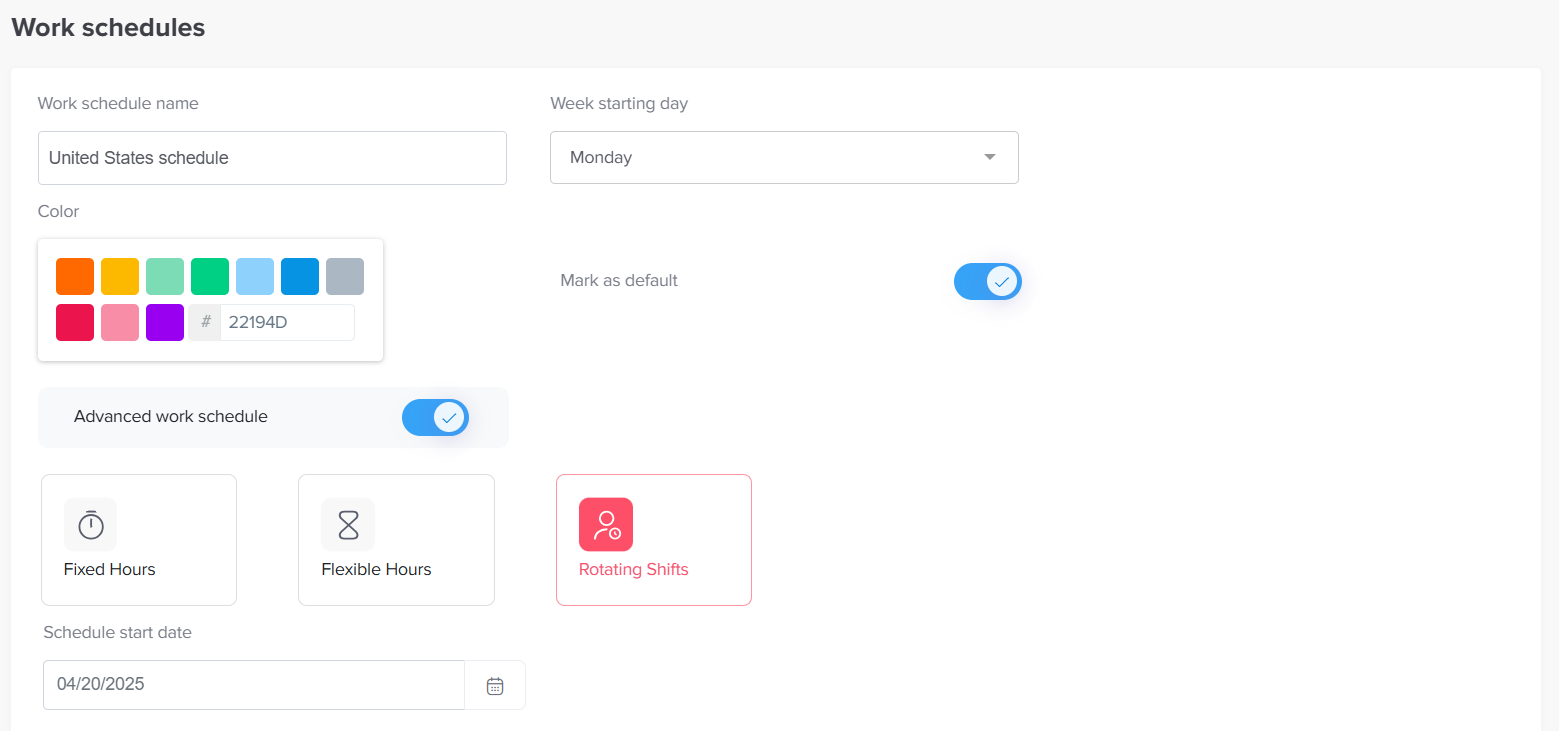Toggle off Mark as default switch
The image size is (1559, 731).
[987, 282]
